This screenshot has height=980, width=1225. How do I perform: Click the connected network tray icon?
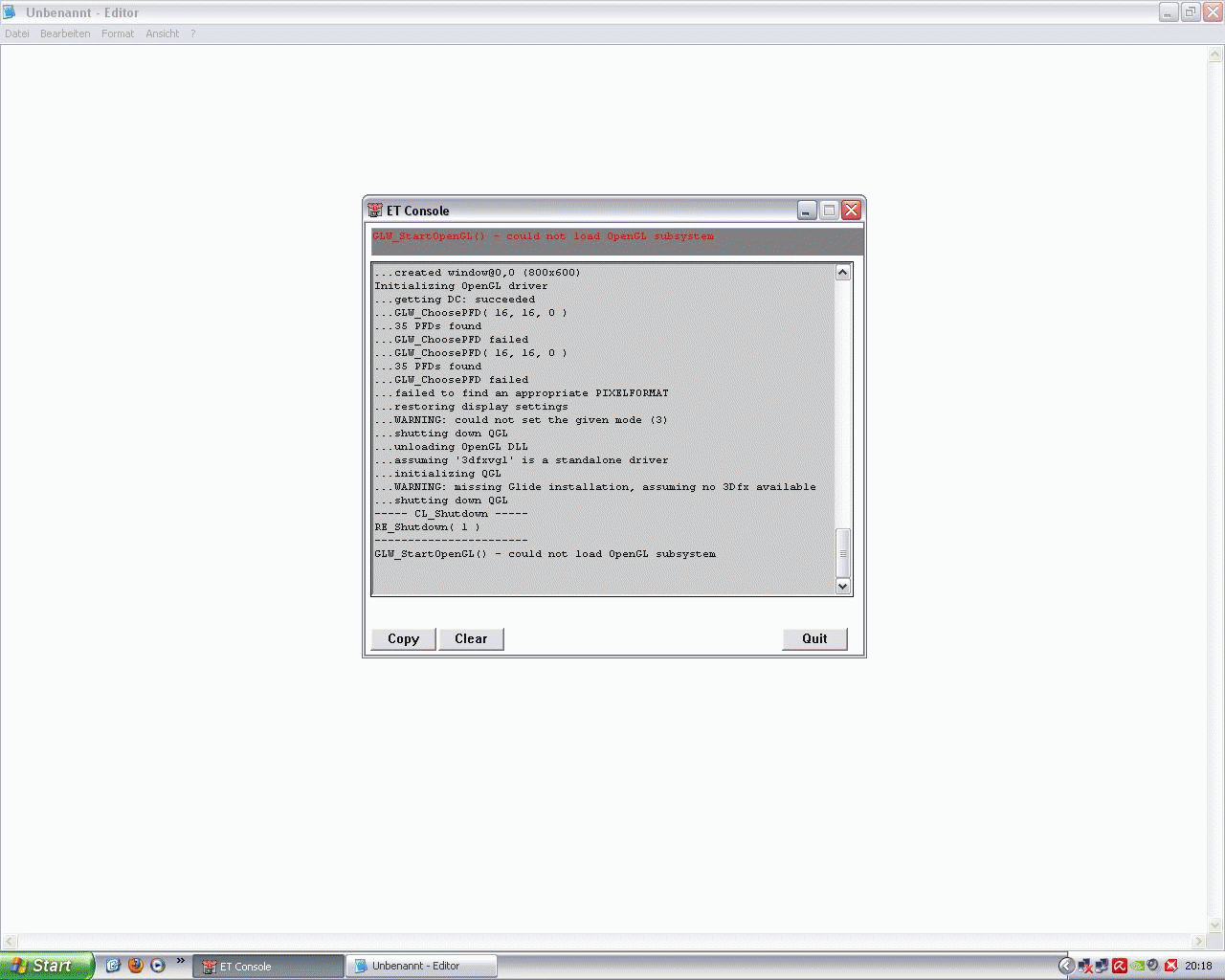1102,966
